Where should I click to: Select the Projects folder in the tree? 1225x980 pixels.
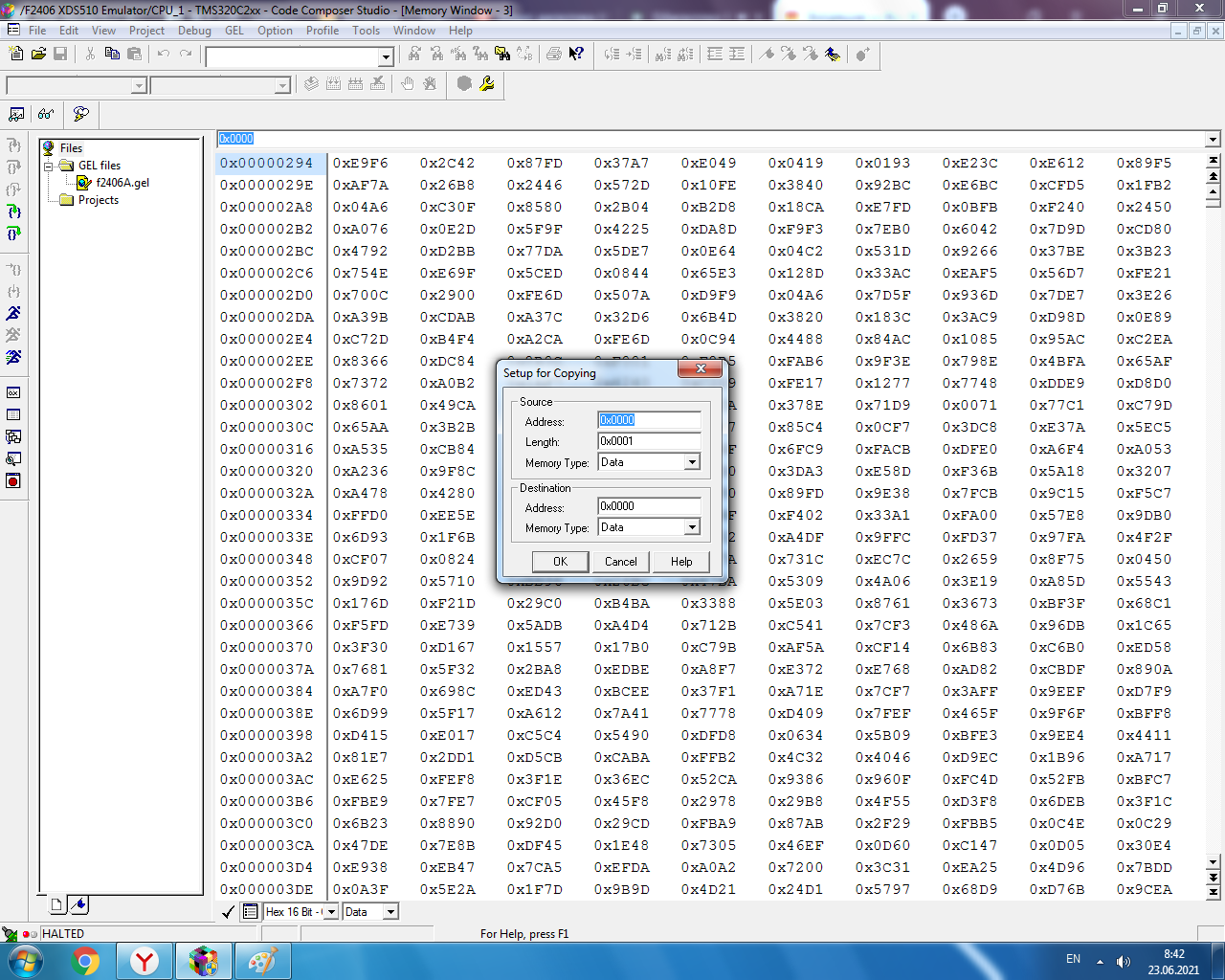click(99, 200)
